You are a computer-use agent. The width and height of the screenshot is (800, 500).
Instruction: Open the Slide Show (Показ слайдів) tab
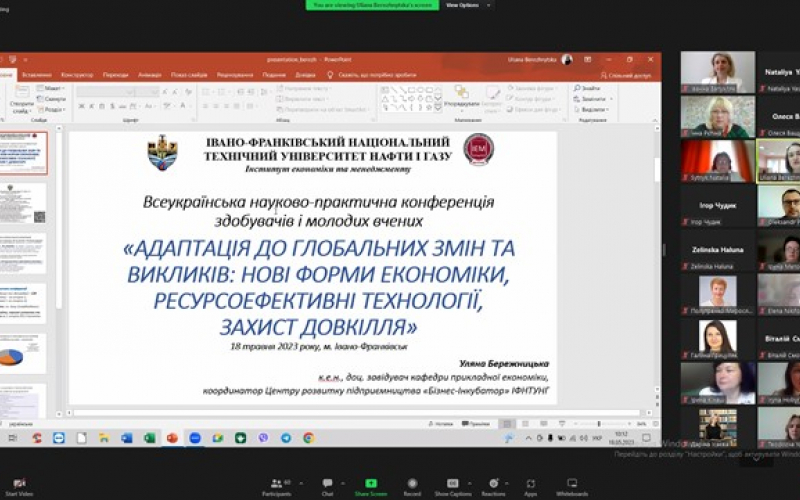pyautogui.click(x=189, y=75)
